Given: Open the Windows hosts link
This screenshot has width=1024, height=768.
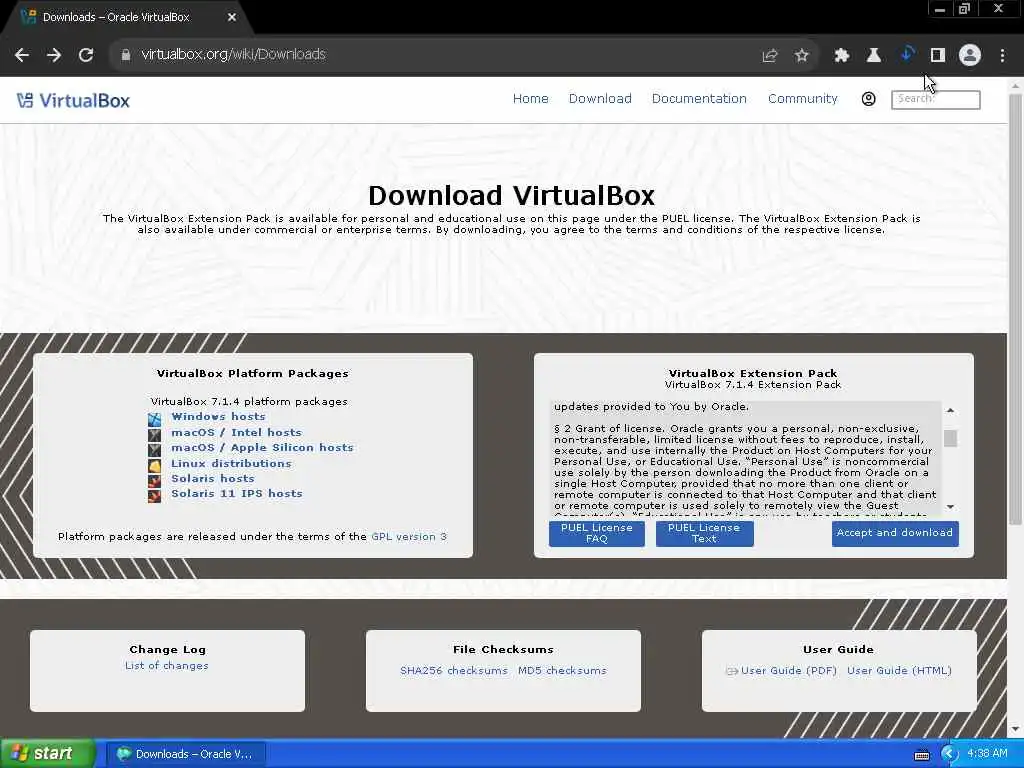Looking at the screenshot, I should coord(218,417).
